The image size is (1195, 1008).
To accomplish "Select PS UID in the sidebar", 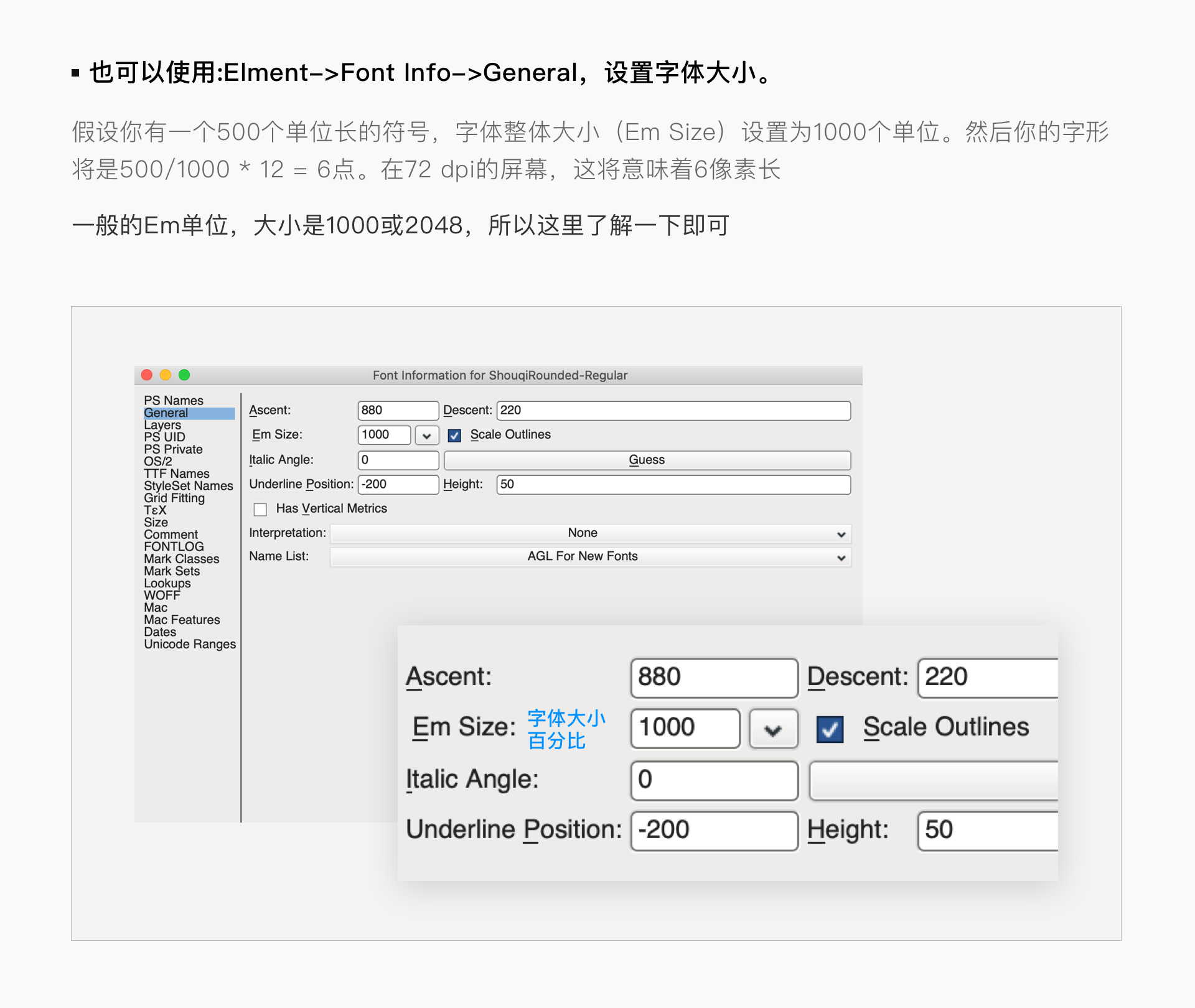I will [x=164, y=437].
